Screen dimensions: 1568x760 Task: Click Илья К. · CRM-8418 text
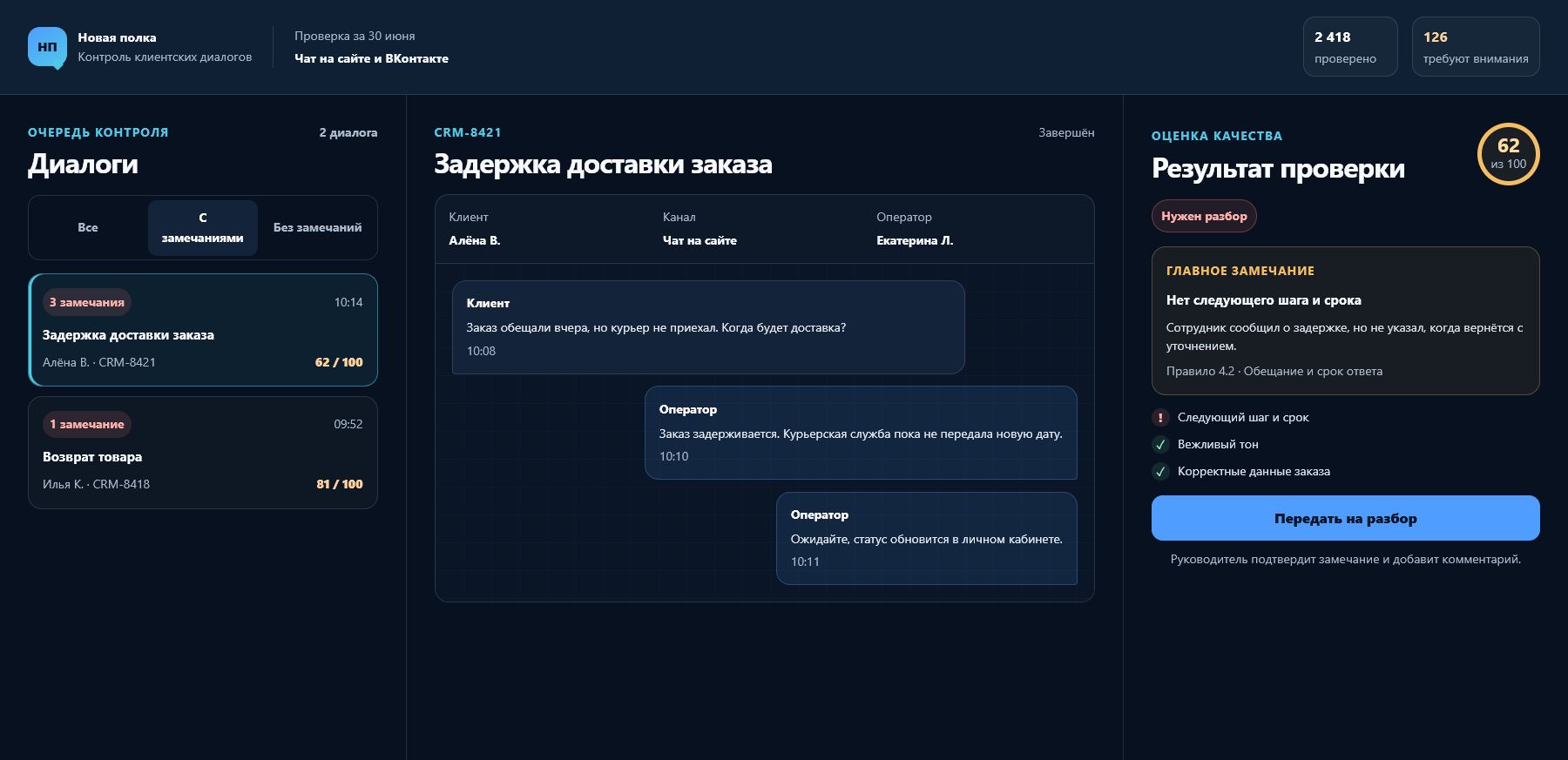tap(96, 484)
